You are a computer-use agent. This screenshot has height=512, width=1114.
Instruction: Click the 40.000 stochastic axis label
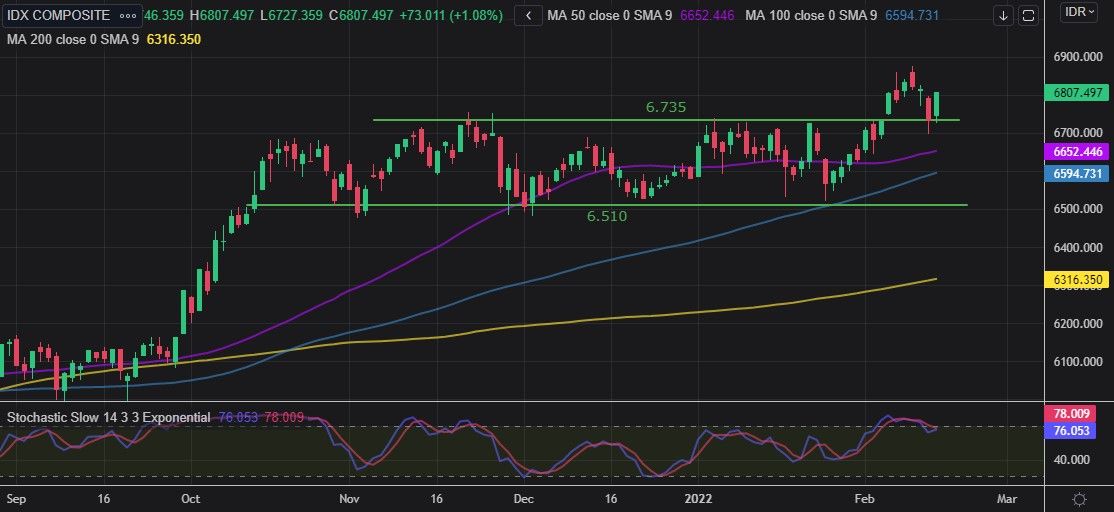click(x=1071, y=460)
